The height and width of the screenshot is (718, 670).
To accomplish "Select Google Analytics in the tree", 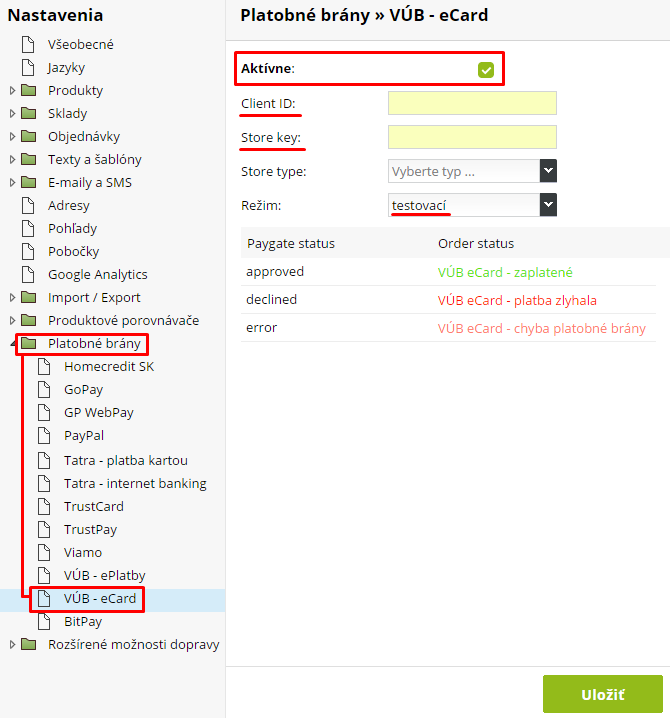I will 98,274.
